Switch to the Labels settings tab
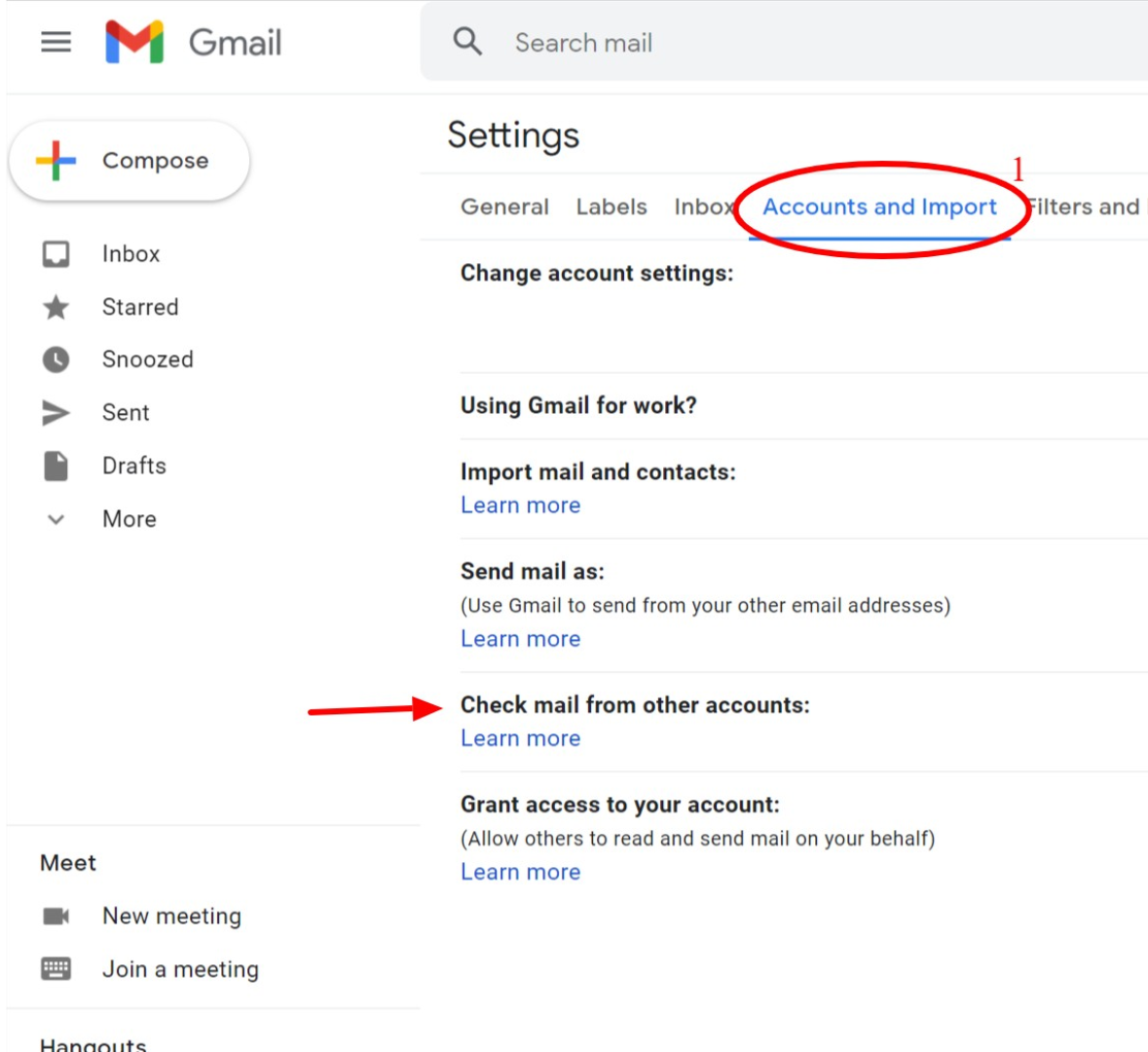 (x=611, y=207)
